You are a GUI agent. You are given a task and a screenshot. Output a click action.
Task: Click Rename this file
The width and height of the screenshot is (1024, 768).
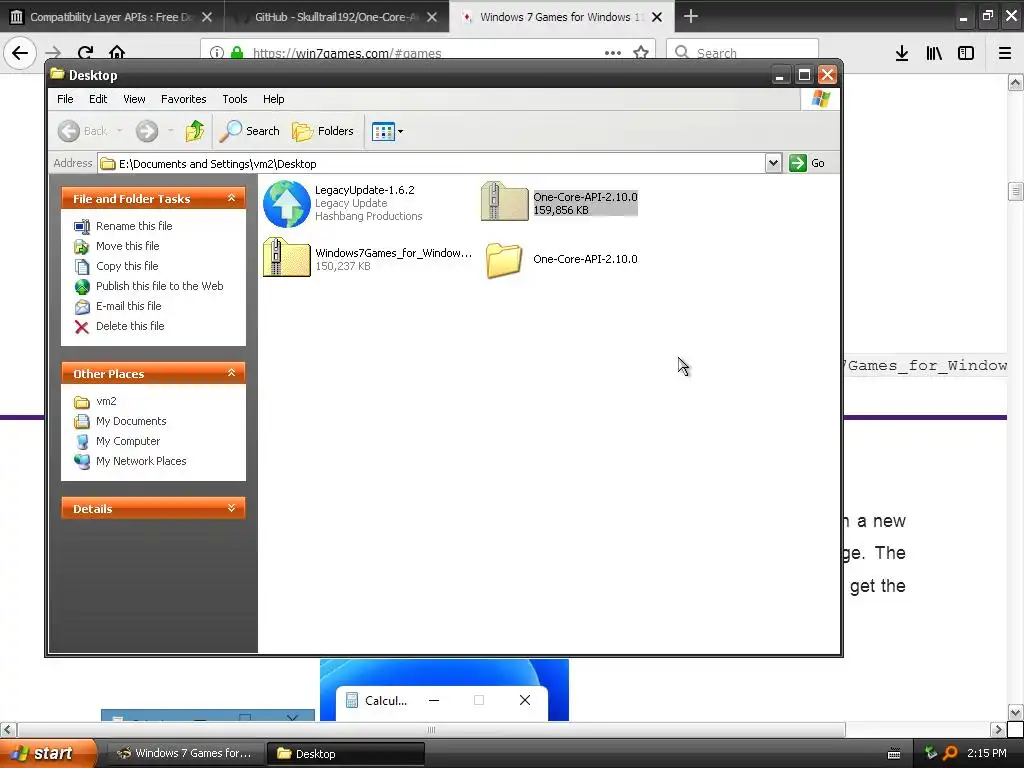click(134, 226)
